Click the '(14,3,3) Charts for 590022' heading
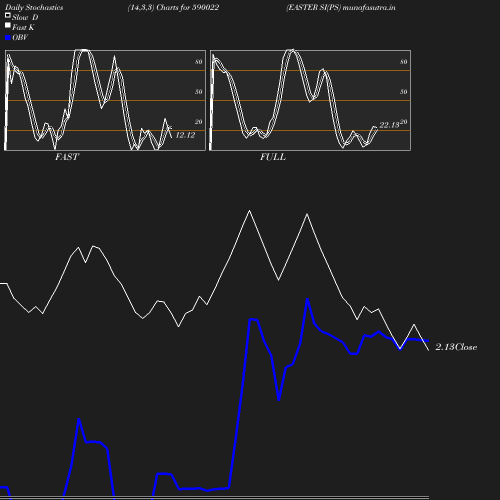 coord(173,7)
